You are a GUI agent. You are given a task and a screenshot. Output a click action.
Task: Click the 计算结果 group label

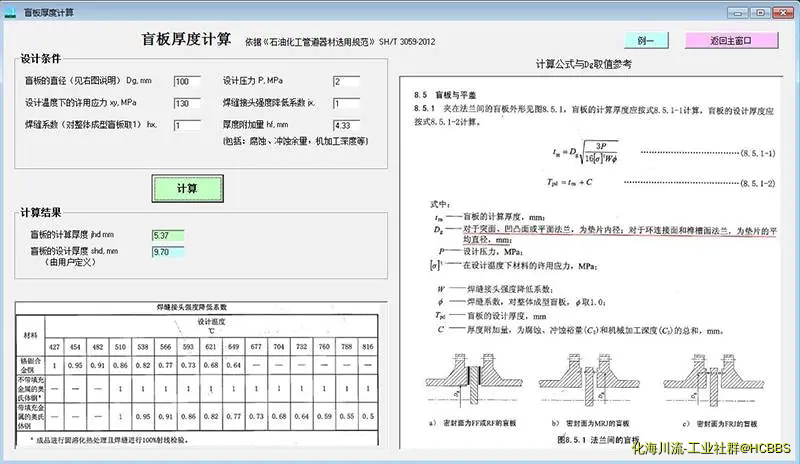pos(41,212)
